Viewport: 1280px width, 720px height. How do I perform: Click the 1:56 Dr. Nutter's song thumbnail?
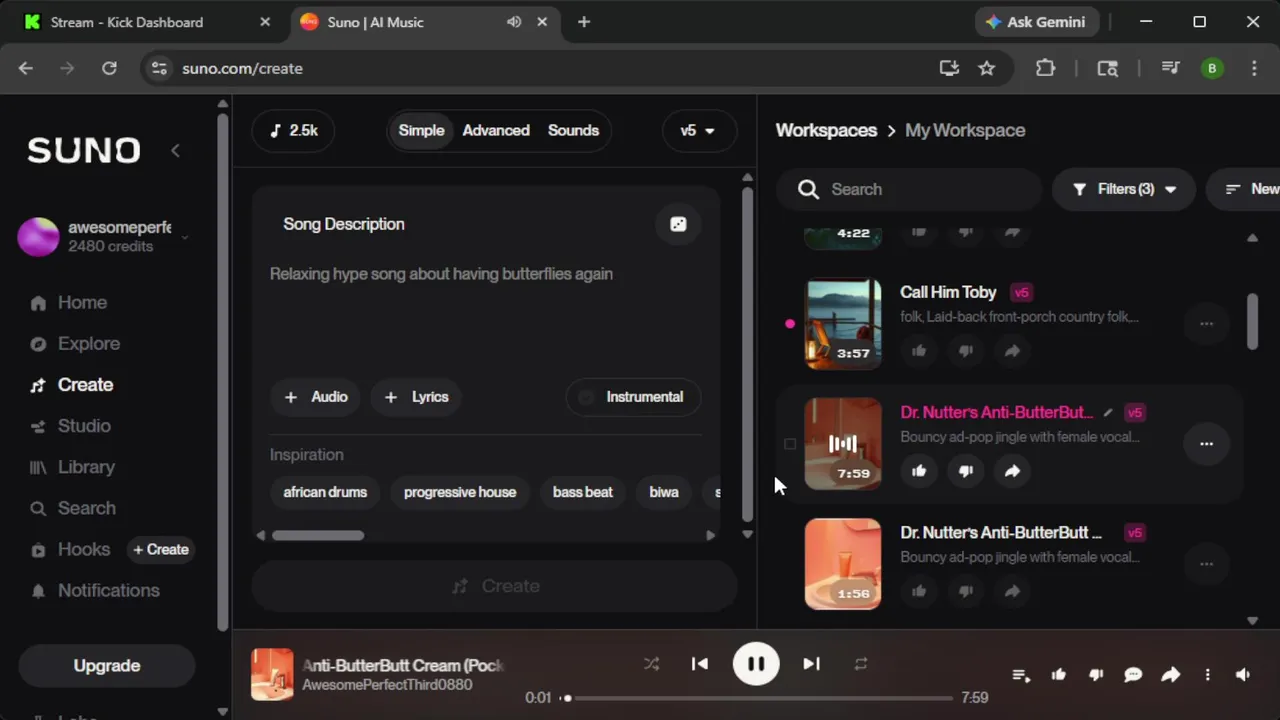(x=843, y=564)
